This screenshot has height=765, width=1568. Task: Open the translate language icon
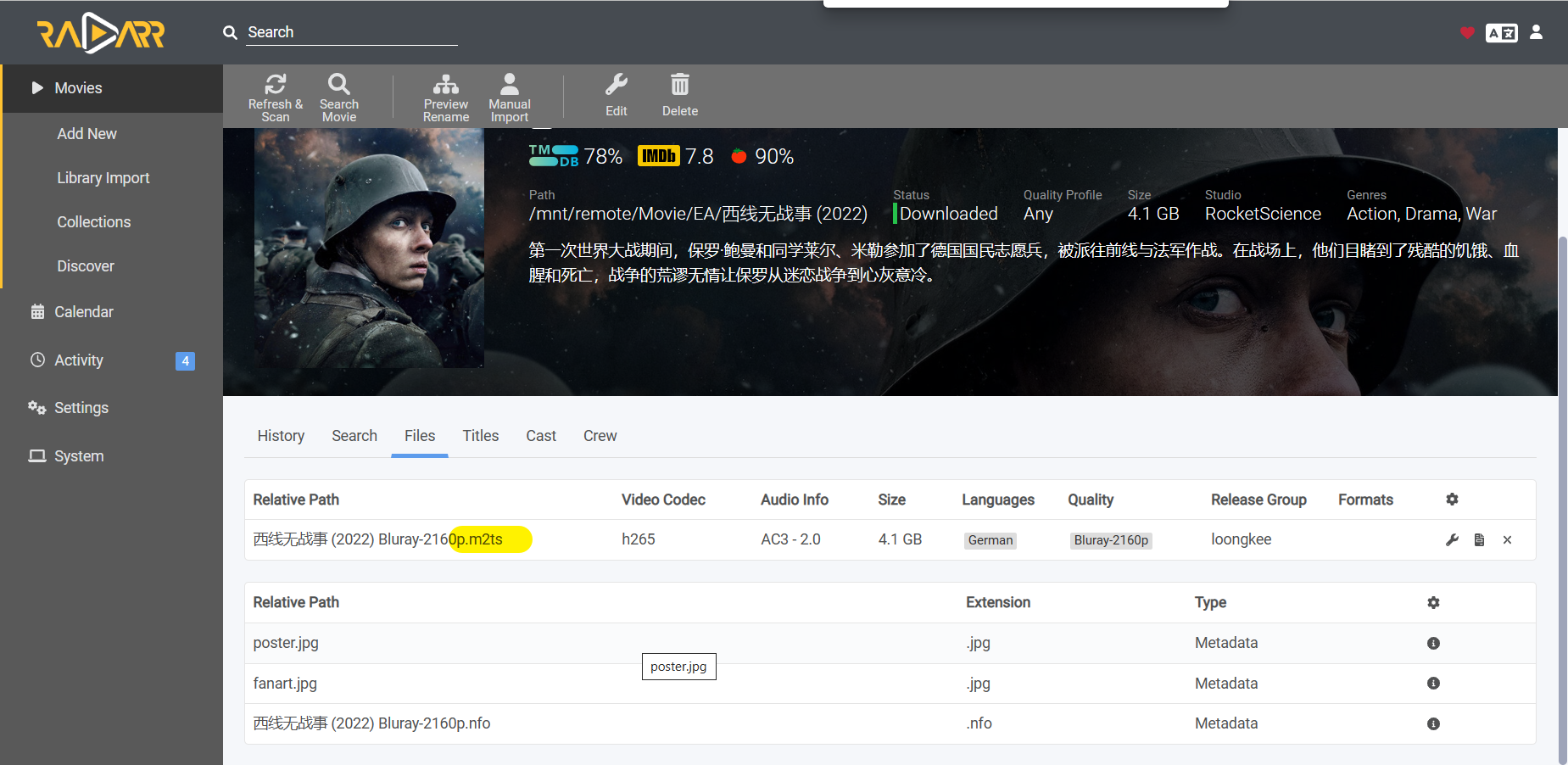[1501, 32]
